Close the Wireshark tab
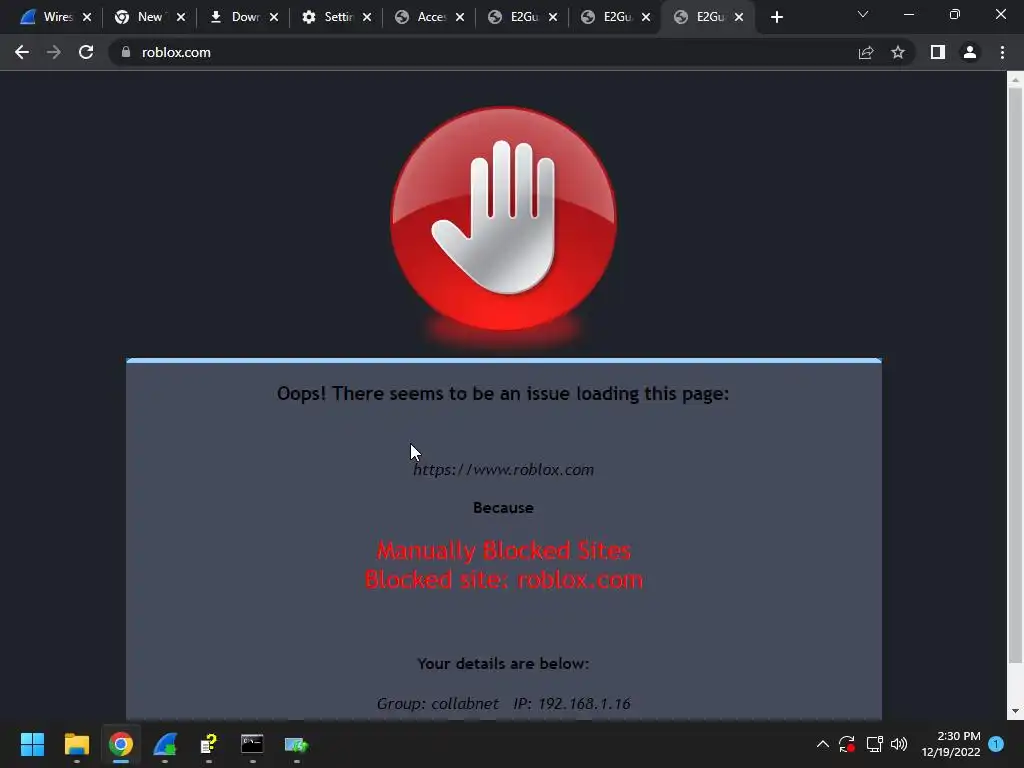Image resolution: width=1024 pixels, height=768 pixels. (x=87, y=17)
